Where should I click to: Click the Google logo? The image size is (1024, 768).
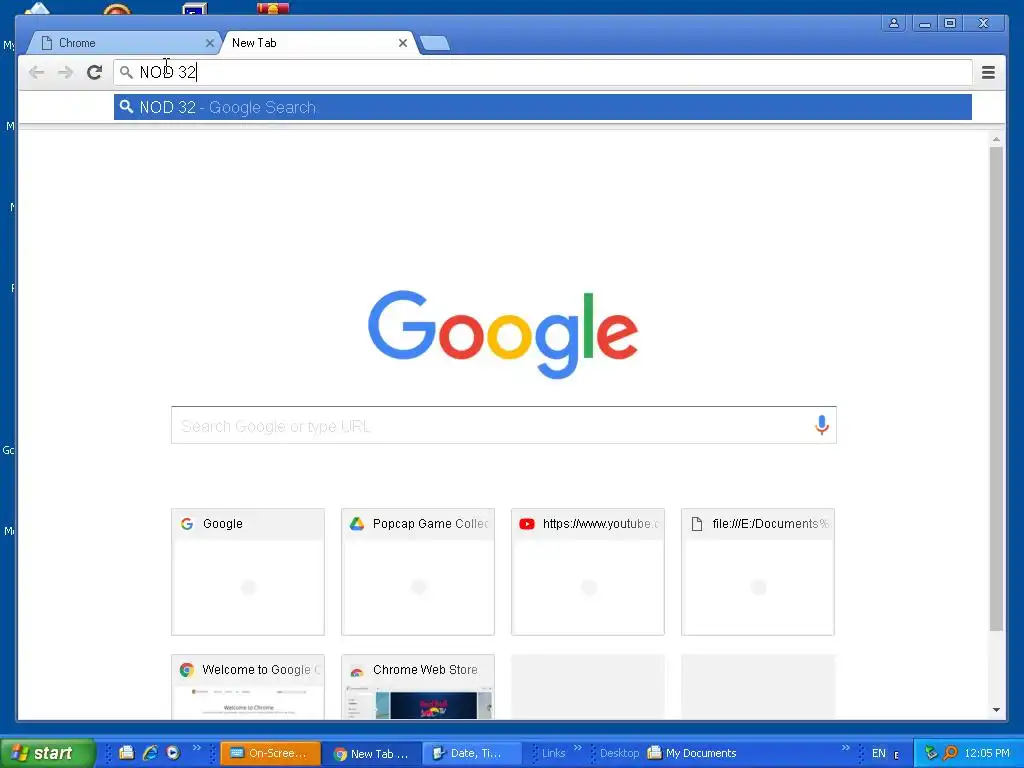503,334
